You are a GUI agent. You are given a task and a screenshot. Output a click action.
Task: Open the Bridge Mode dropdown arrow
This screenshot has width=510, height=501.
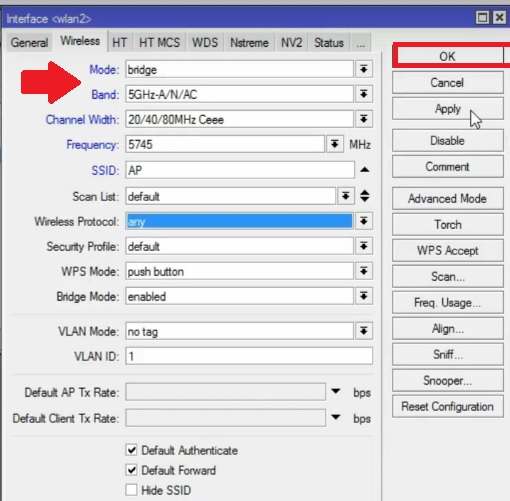point(364,296)
